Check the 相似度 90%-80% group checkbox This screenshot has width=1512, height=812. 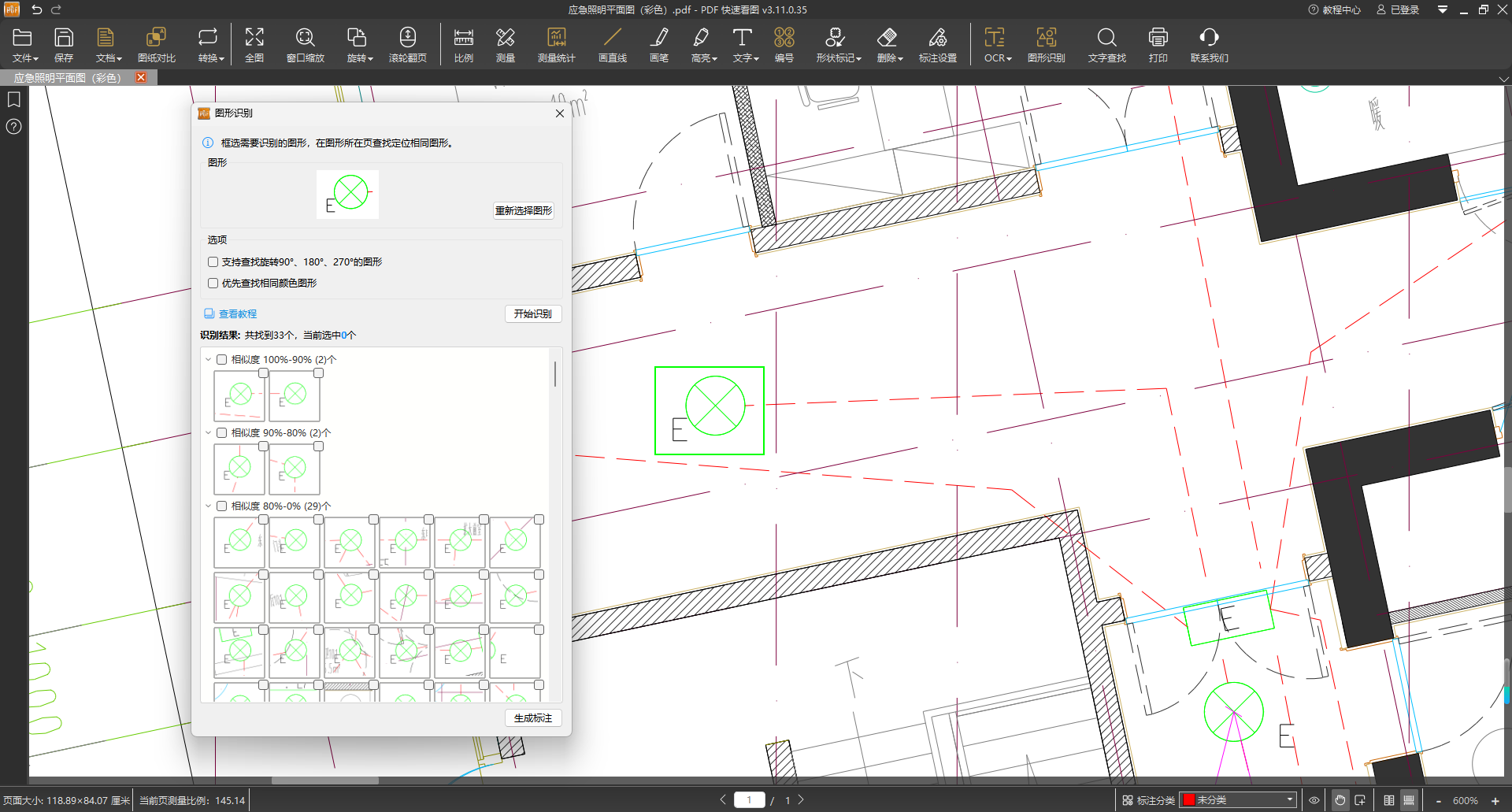click(x=222, y=432)
